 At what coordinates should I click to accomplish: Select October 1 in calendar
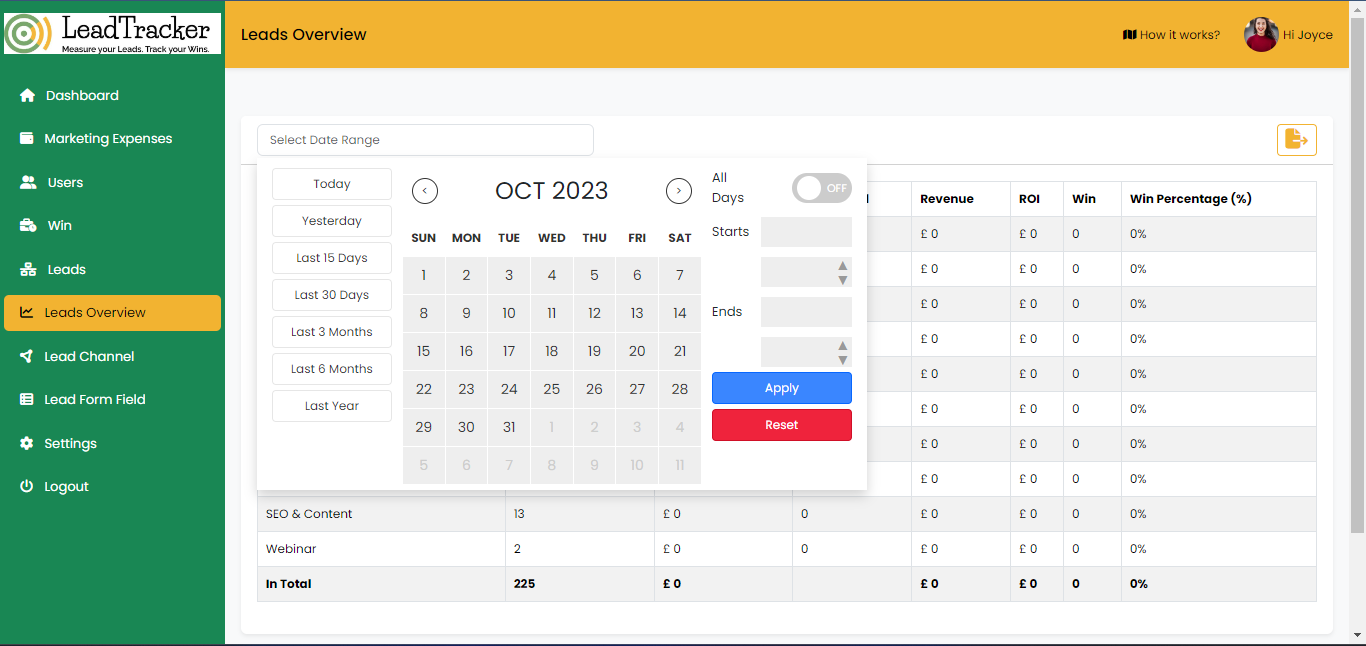coord(424,276)
